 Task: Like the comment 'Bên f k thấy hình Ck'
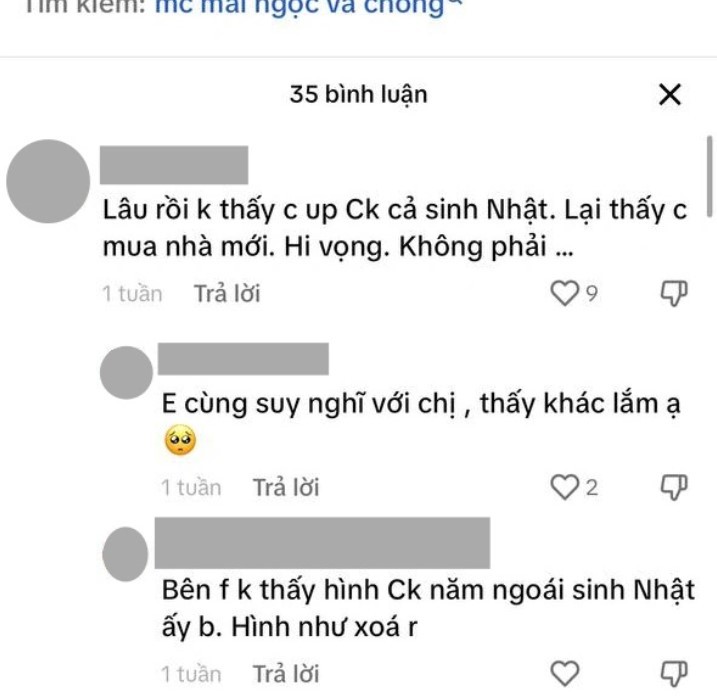(564, 674)
